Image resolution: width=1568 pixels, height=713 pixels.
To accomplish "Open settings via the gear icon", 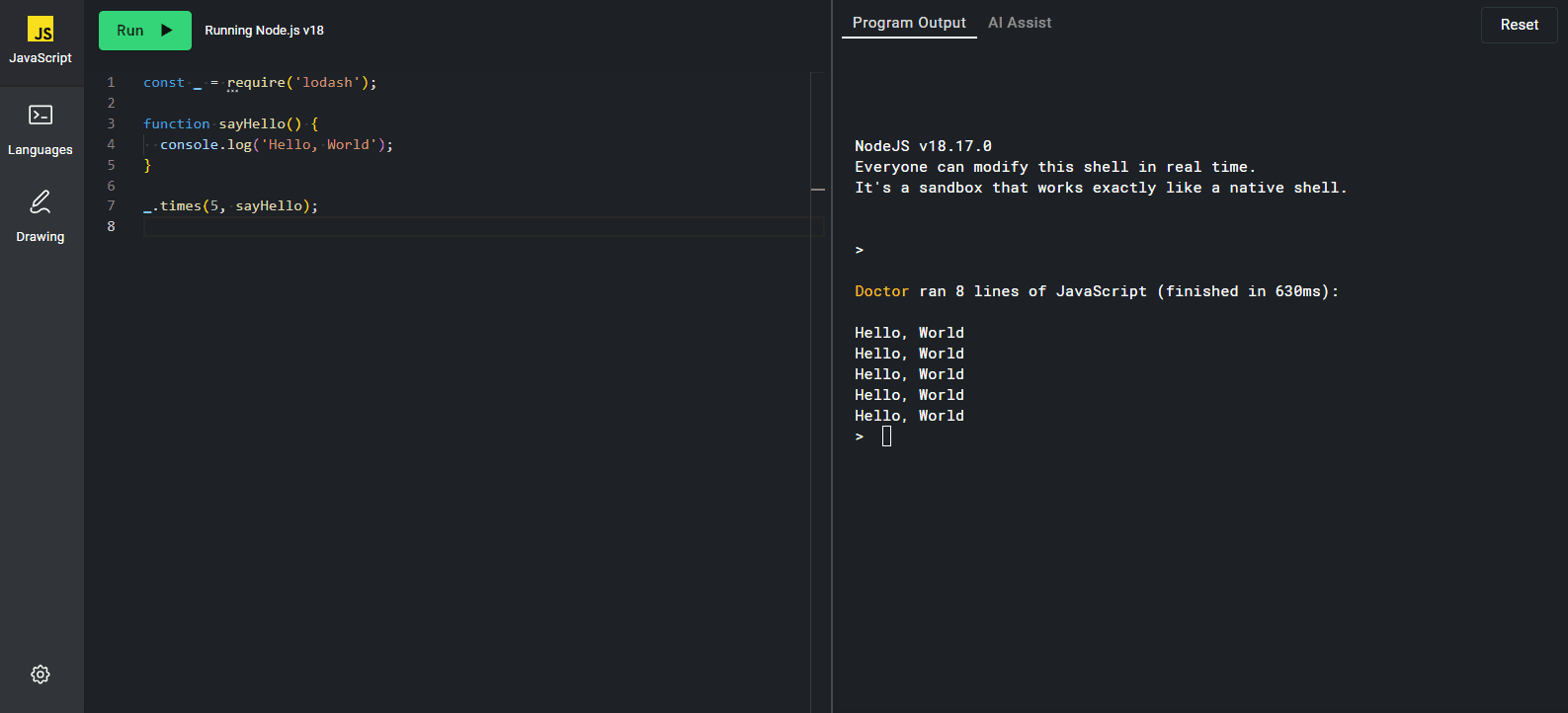I will 41,674.
